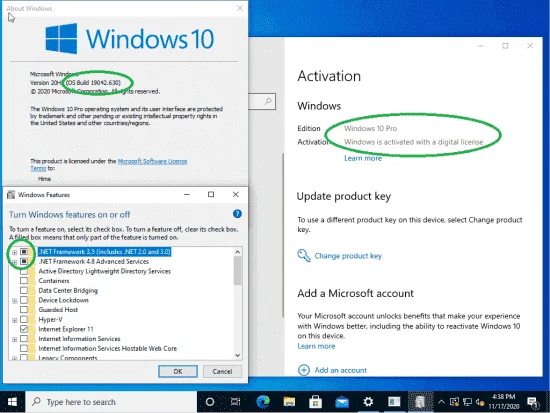Enable the Containers feature checkbox
Image resolution: width=550 pixels, height=413 pixels.
pyautogui.click(x=24, y=281)
